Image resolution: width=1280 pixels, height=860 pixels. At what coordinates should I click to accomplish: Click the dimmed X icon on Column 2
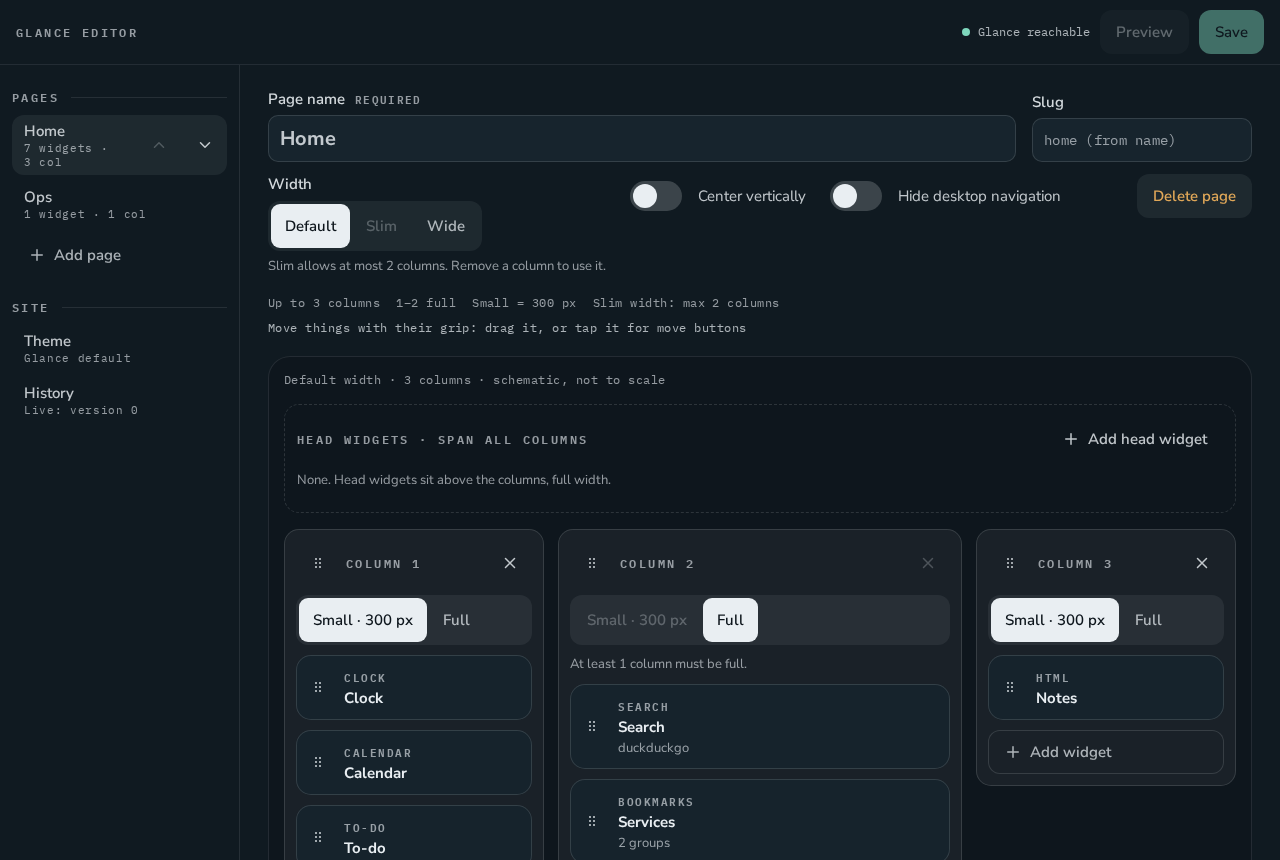[928, 563]
